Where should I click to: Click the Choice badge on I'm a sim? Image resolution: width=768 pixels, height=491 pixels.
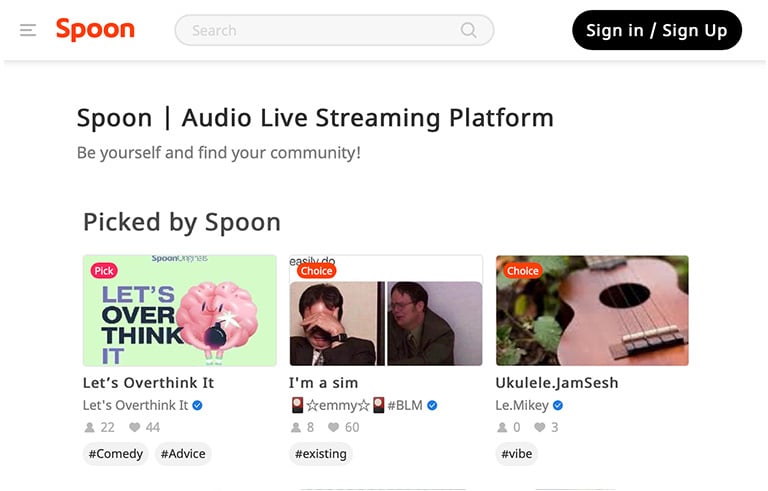tap(316, 270)
